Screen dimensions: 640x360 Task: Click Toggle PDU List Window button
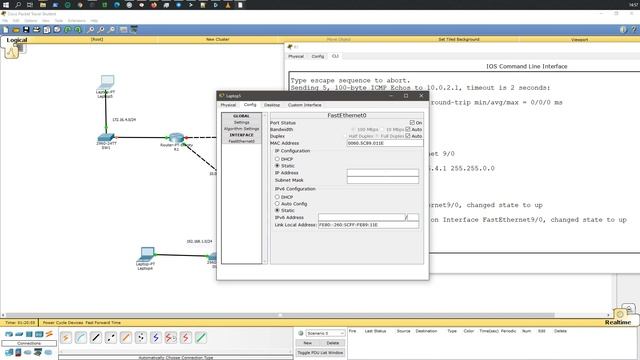coord(320,352)
